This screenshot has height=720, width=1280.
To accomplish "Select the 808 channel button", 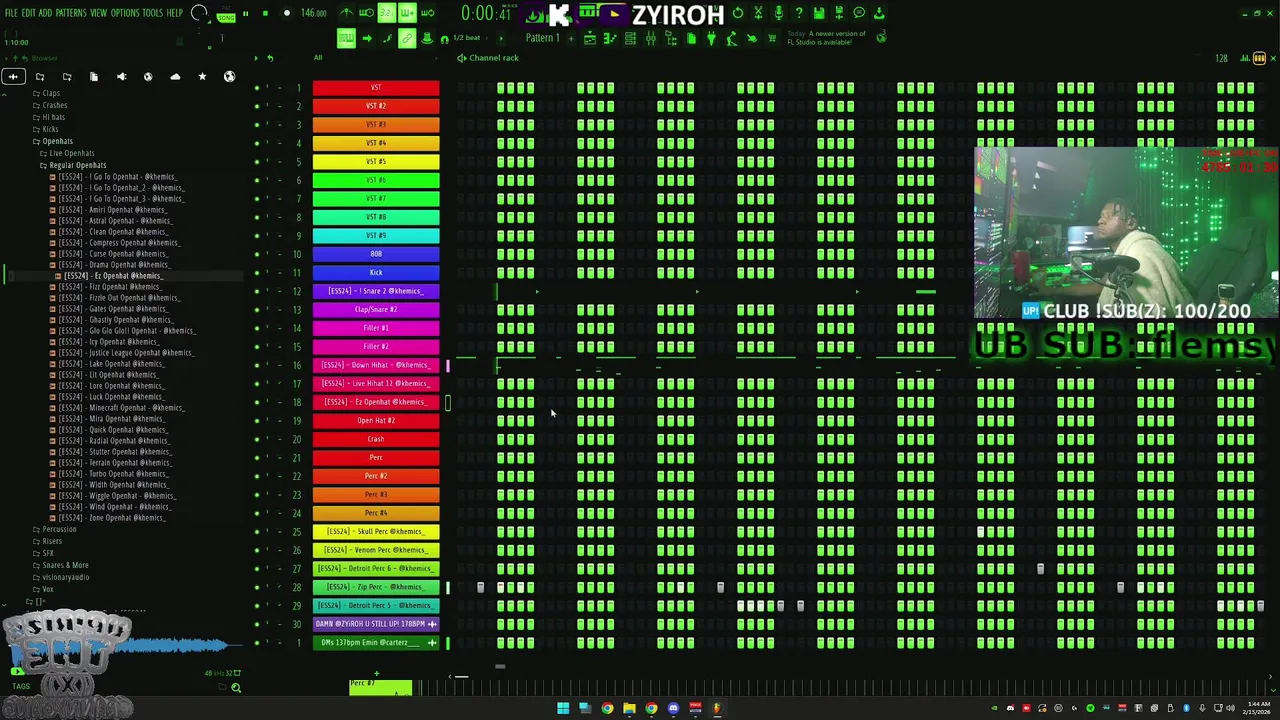I will click(376, 254).
